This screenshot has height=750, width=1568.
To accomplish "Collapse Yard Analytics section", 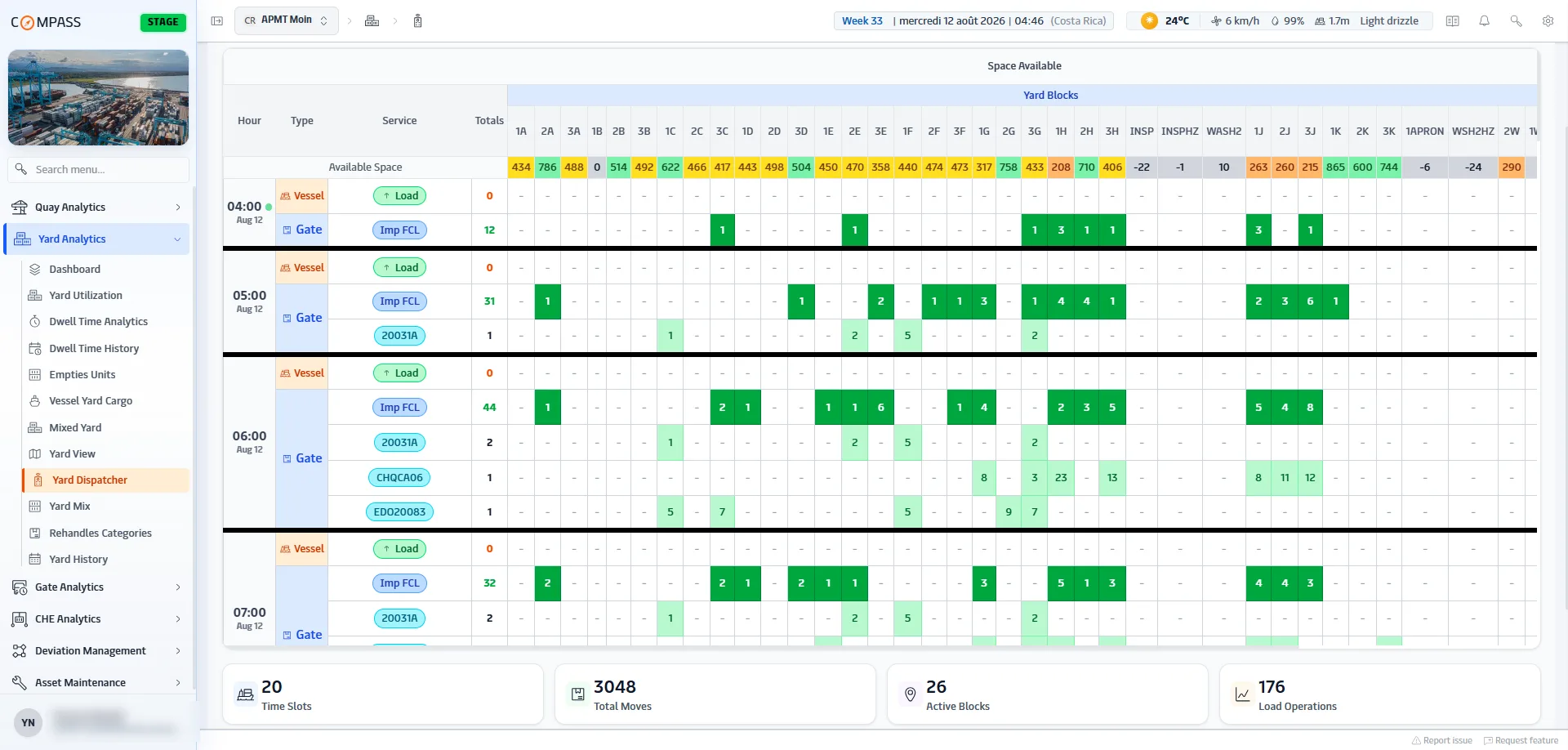I will pos(98,239).
